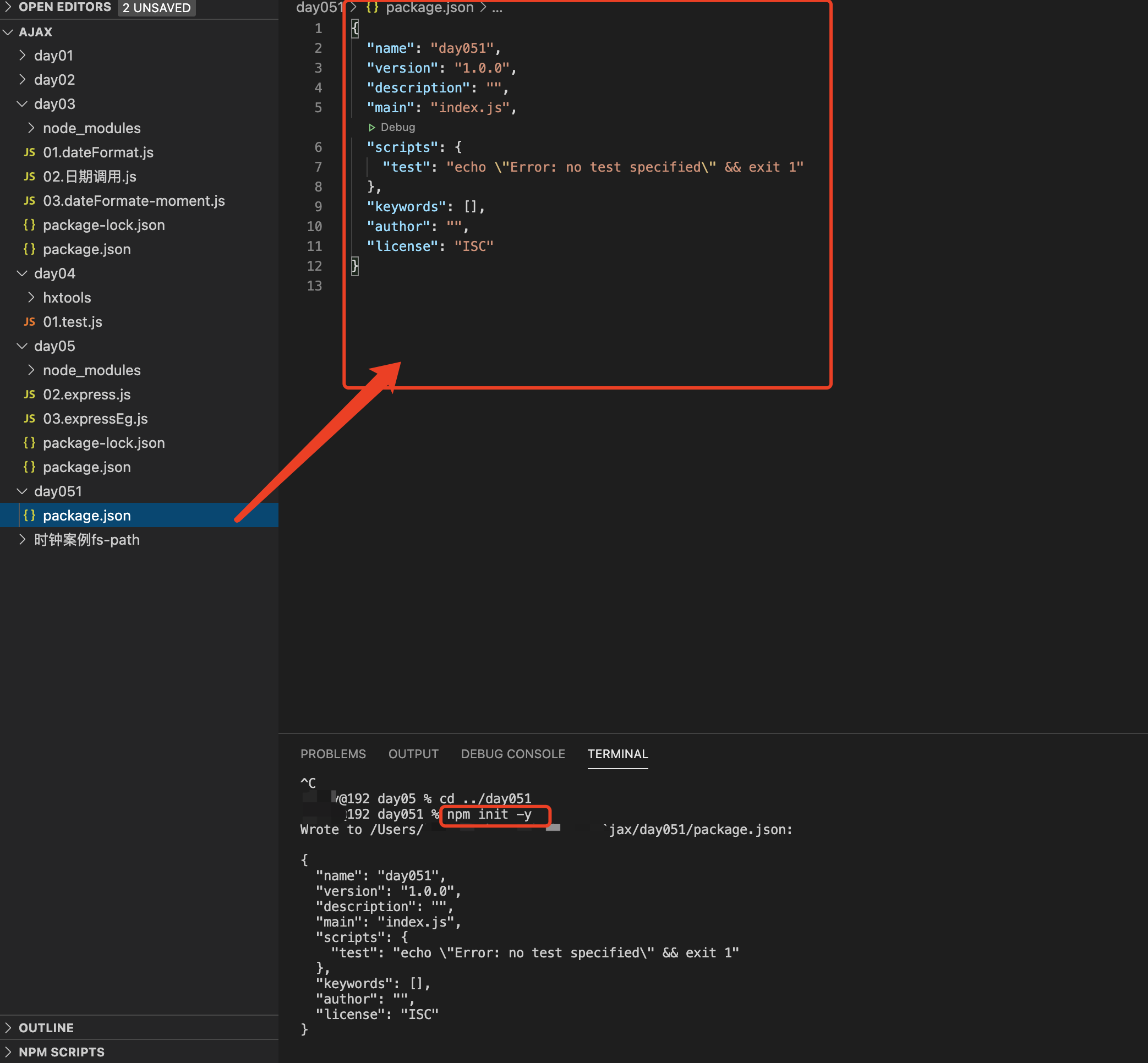This screenshot has width=1148, height=1063.
Task: Click the JSON braces icon of day03's package.json
Action: [x=29, y=249]
